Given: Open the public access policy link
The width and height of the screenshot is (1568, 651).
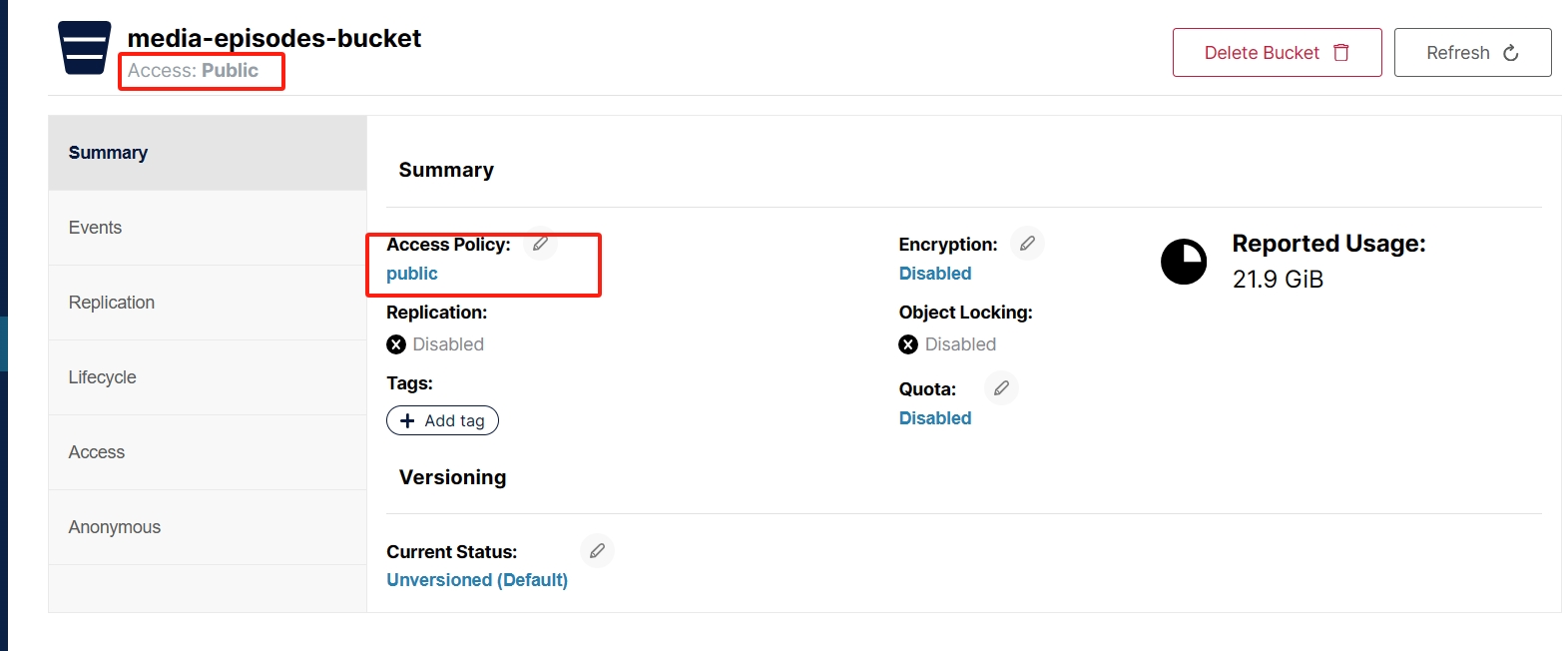Looking at the screenshot, I should tap(412, 274).
